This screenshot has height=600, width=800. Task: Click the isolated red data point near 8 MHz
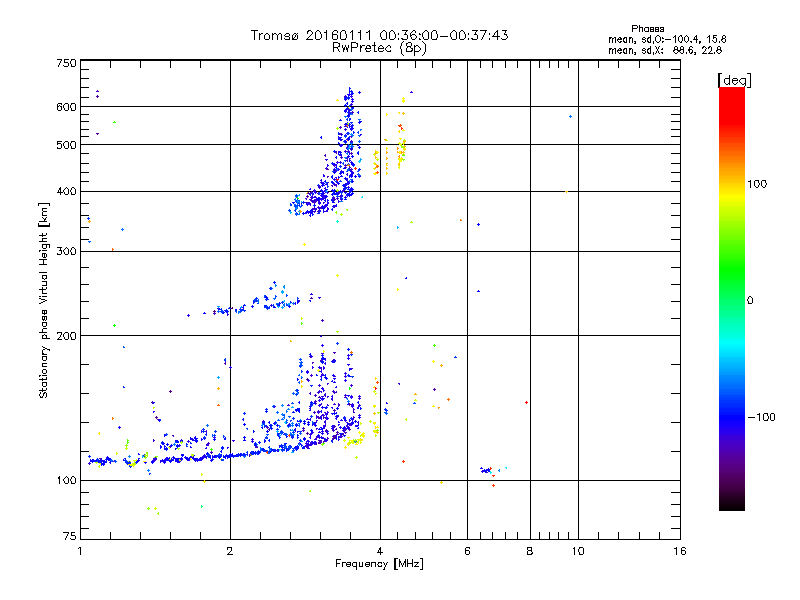point(527,403)
